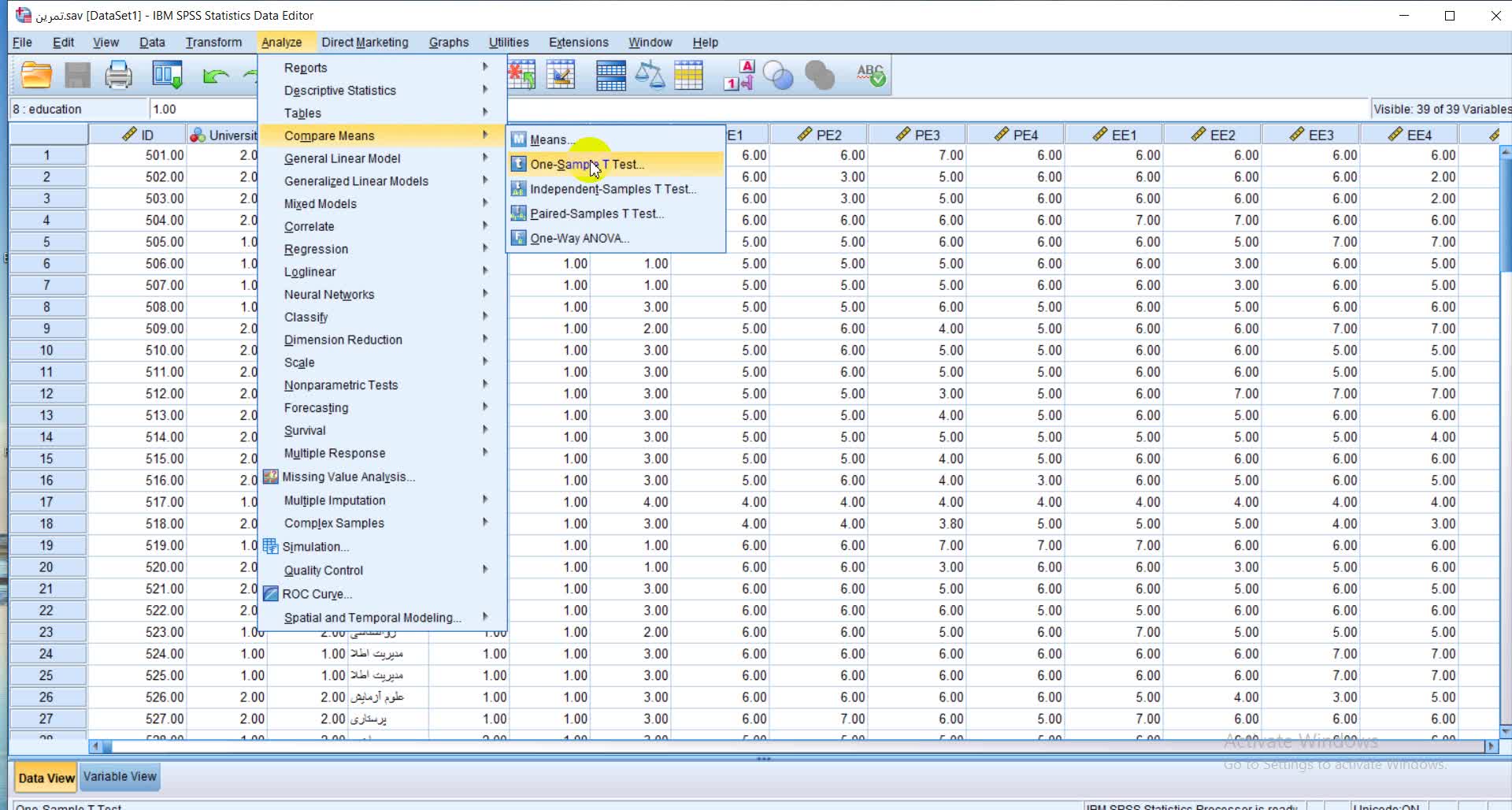
Task: Click the green Undo arrow icon
Action: tap(215, 76)
